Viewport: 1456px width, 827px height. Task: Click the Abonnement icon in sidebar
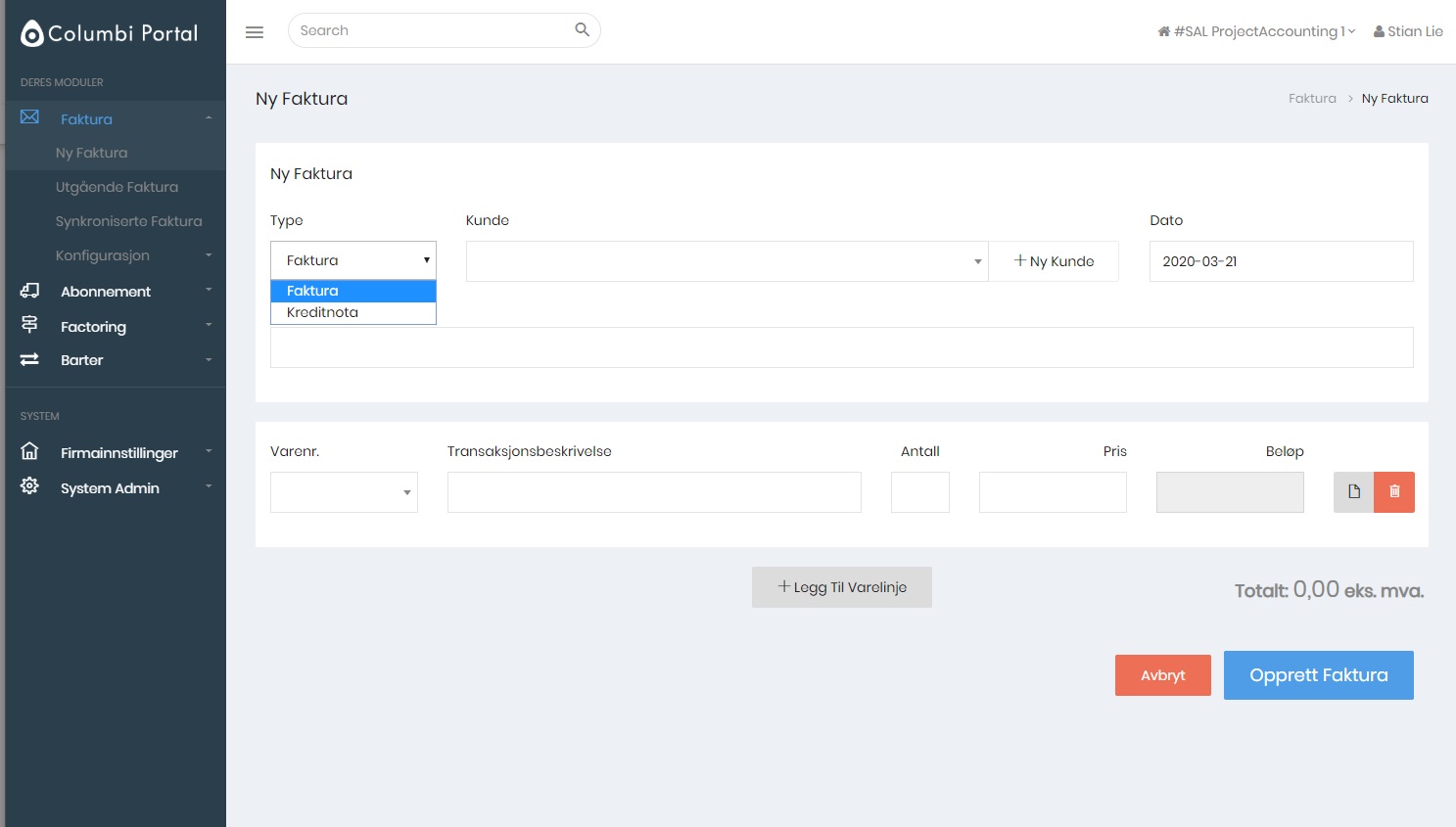click(29, 291)
